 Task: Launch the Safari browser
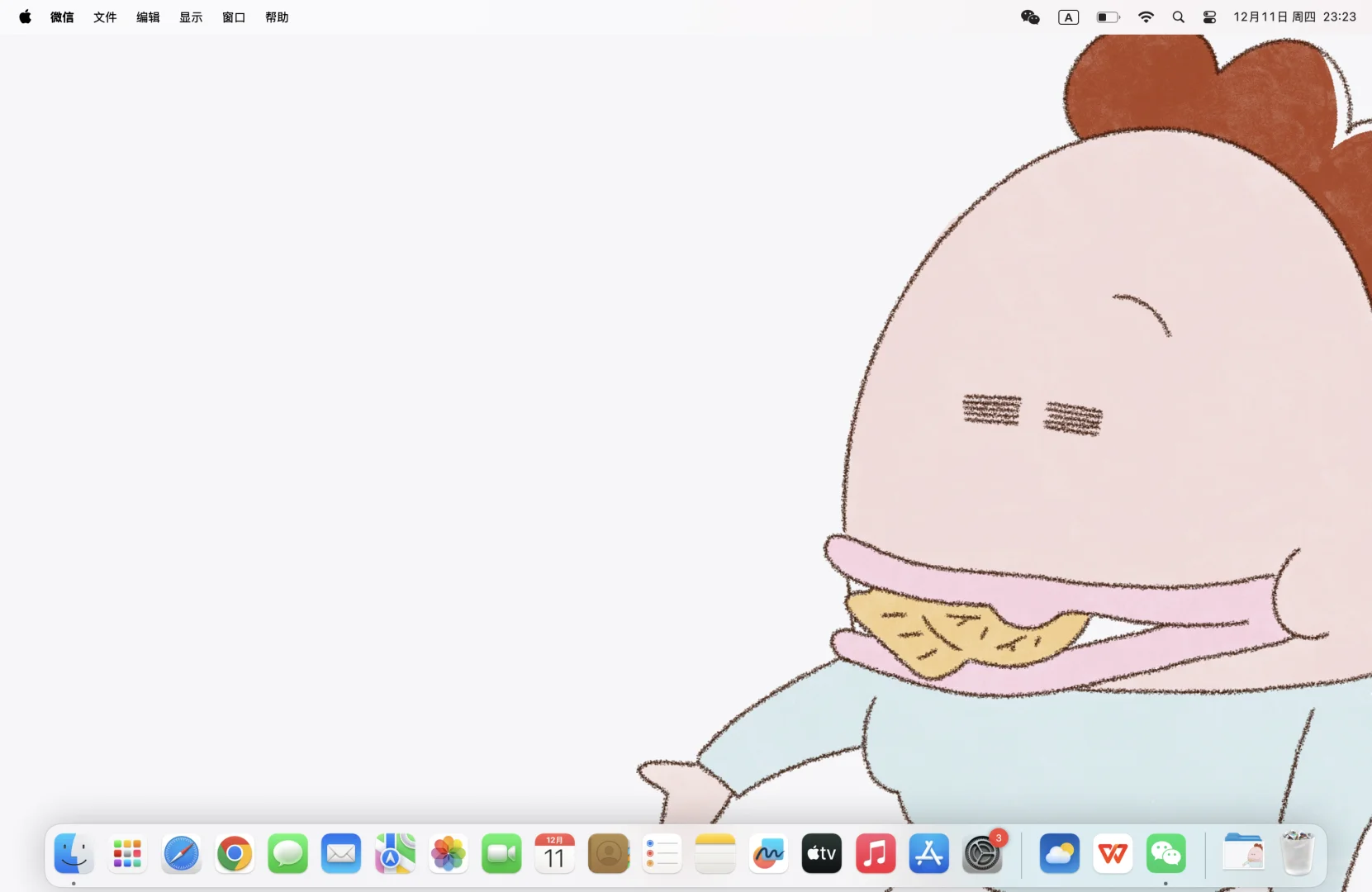pyautogui.click(x=181, y=854)
